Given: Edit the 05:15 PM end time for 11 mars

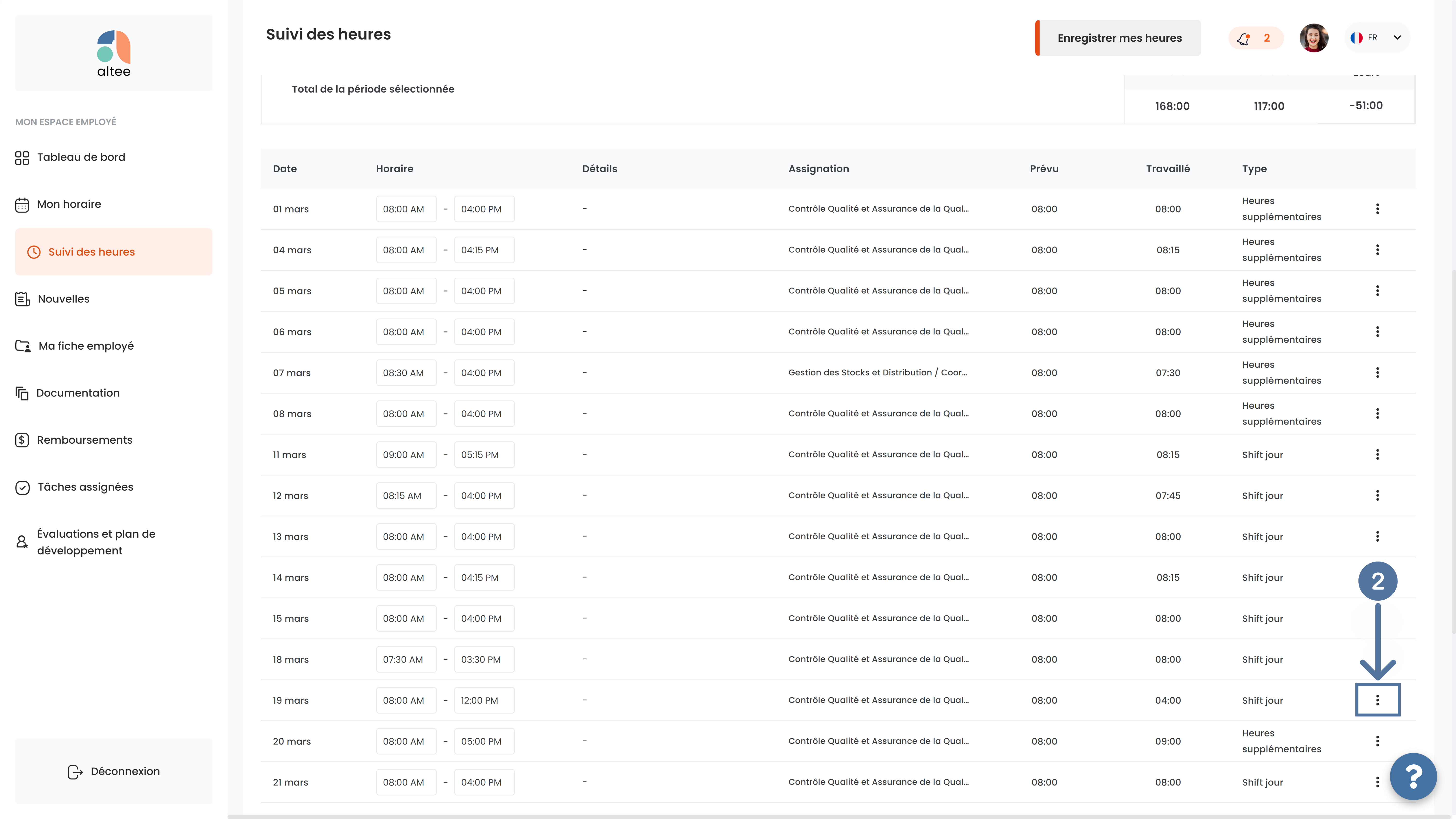Looking at the screenshot, I should pos(484,455).
